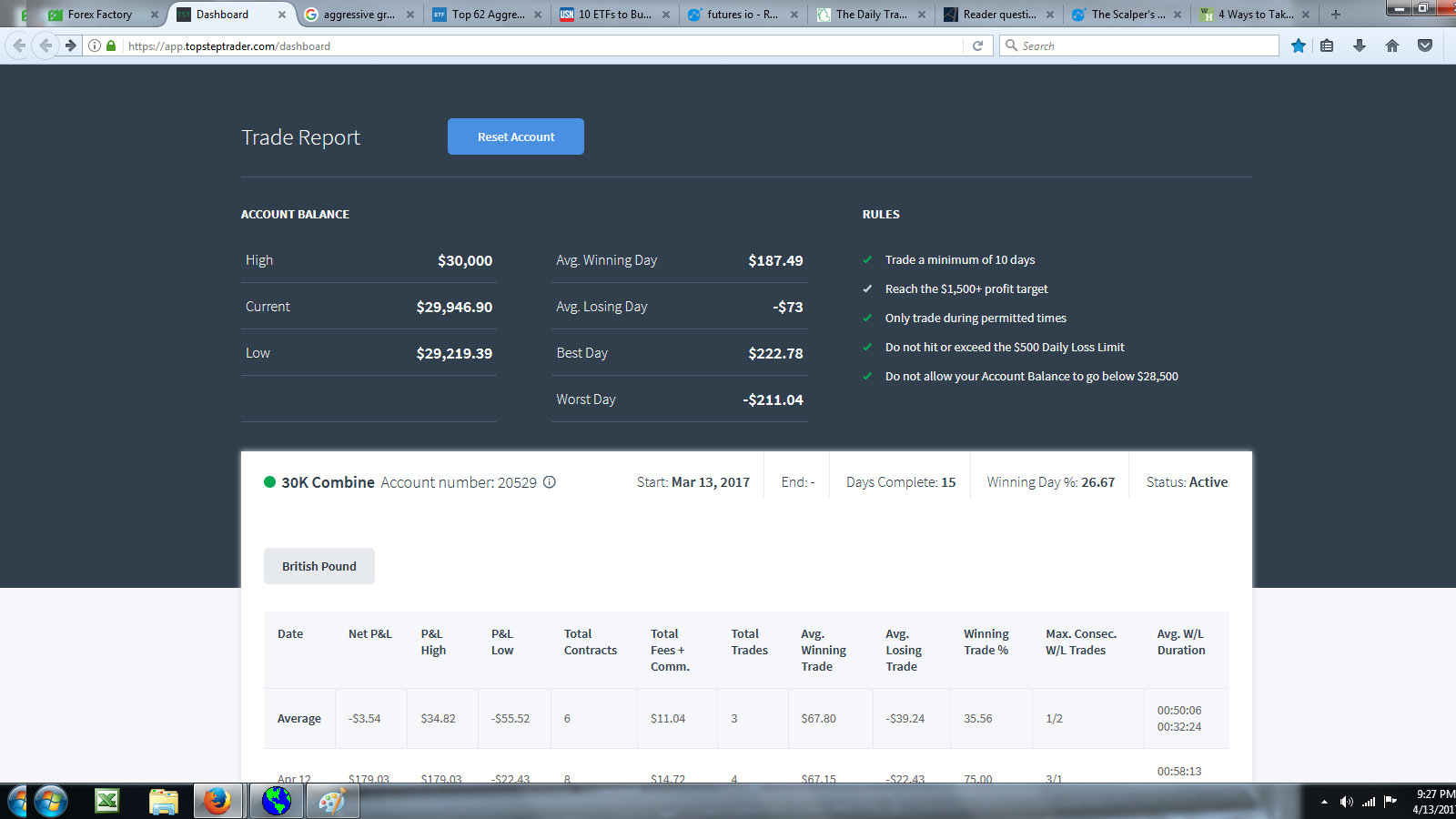Screen dimensions: 1456x819
Task: Click the Reset Account button
Action: point(516,136)
